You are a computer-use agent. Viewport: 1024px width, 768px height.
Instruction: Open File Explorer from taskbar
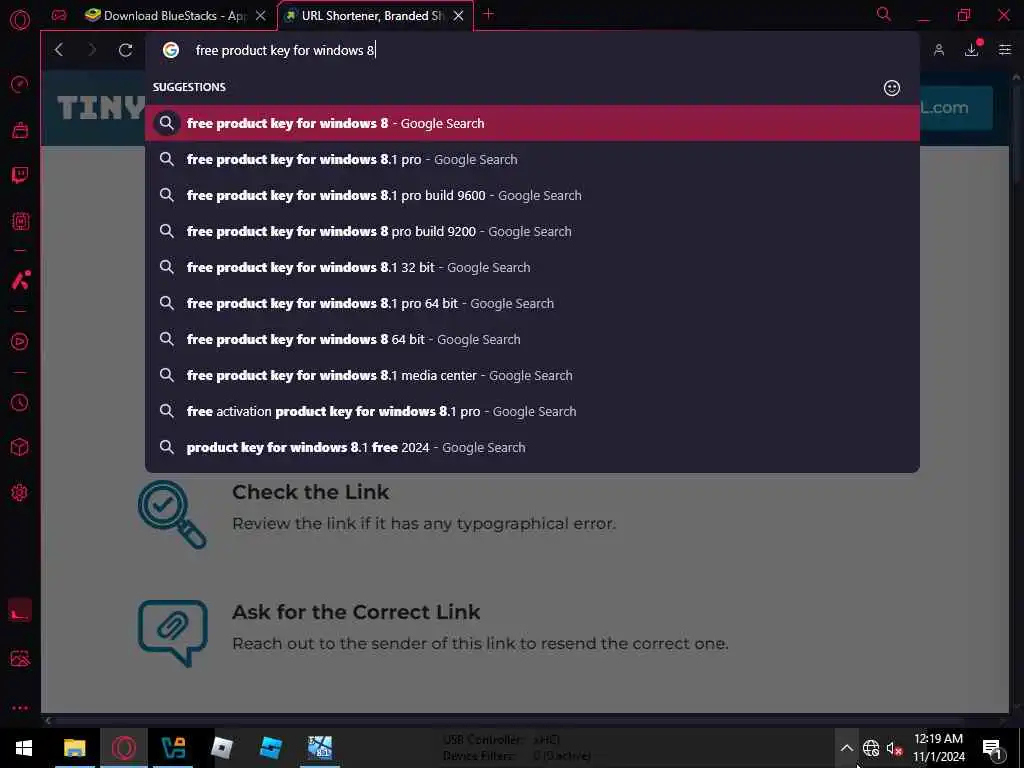pos(74,748)
